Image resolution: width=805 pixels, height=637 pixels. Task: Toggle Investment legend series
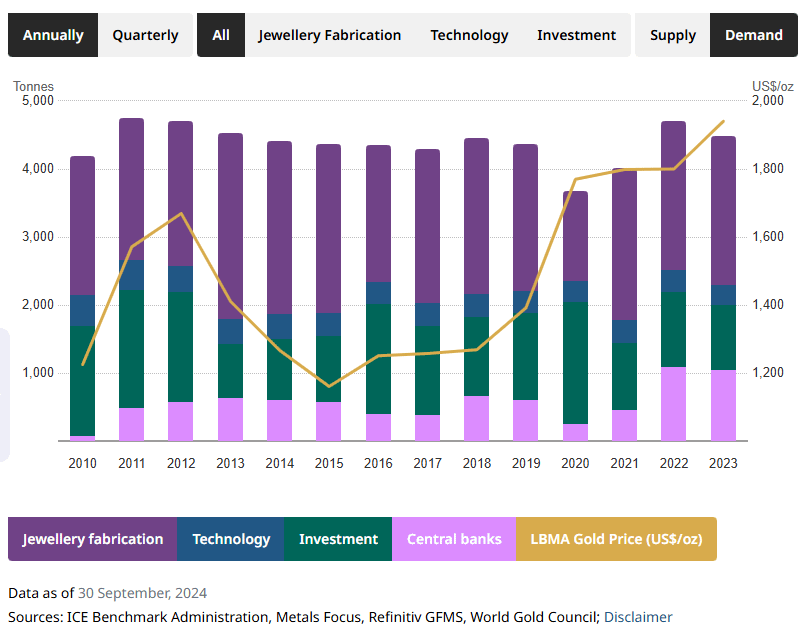pyautogui.click(x=338, y=539)
